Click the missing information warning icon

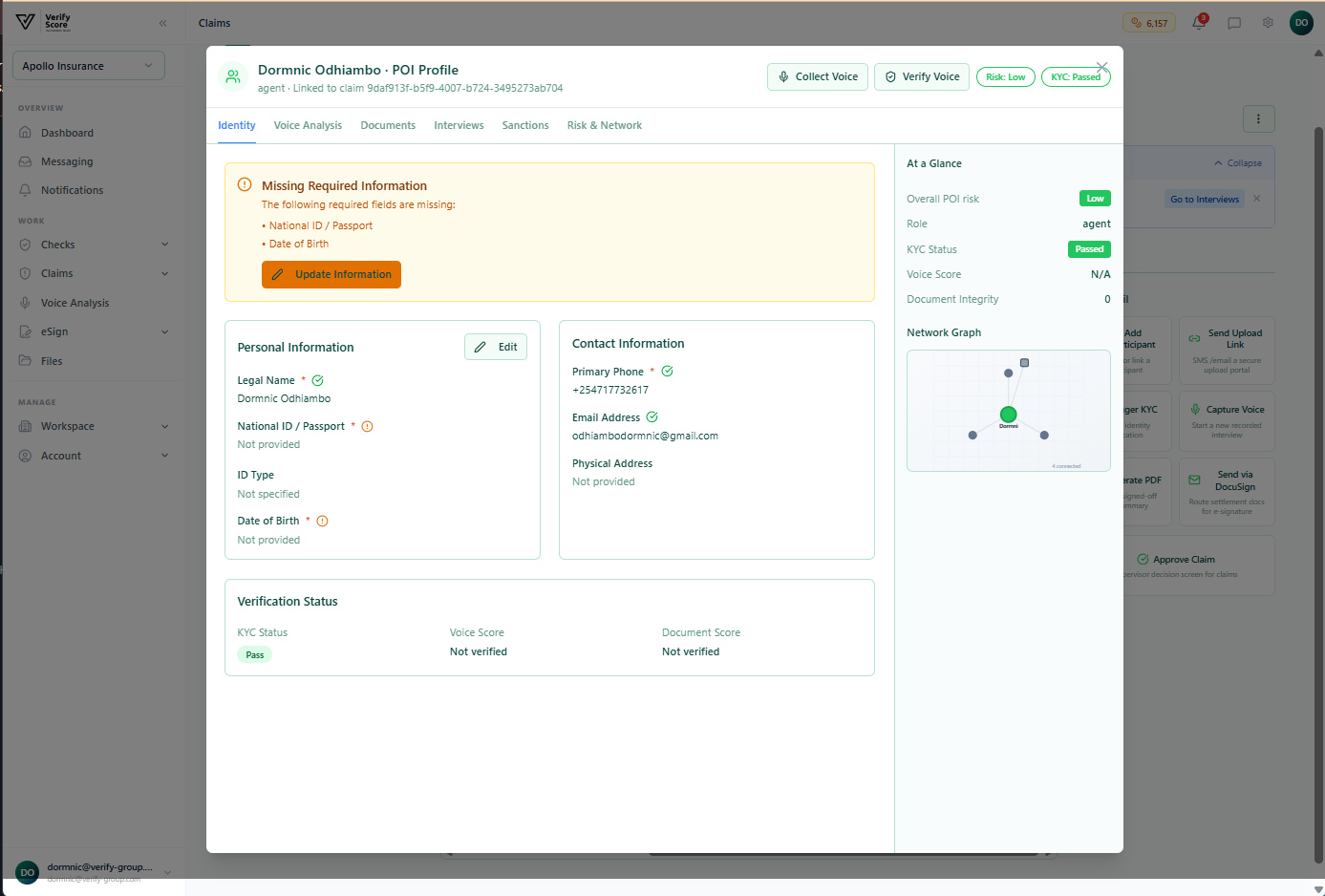click(x=245, y=184)
